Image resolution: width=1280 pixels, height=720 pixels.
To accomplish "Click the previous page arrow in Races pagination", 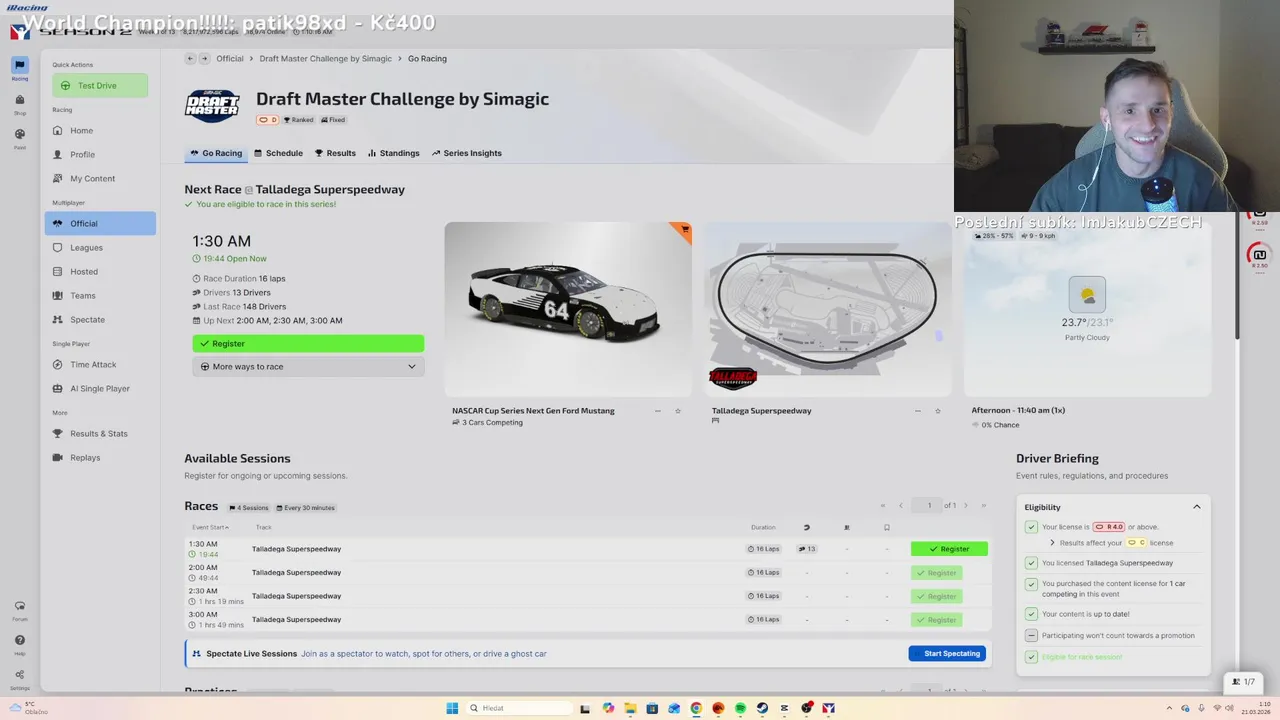I will click(900, 506).
